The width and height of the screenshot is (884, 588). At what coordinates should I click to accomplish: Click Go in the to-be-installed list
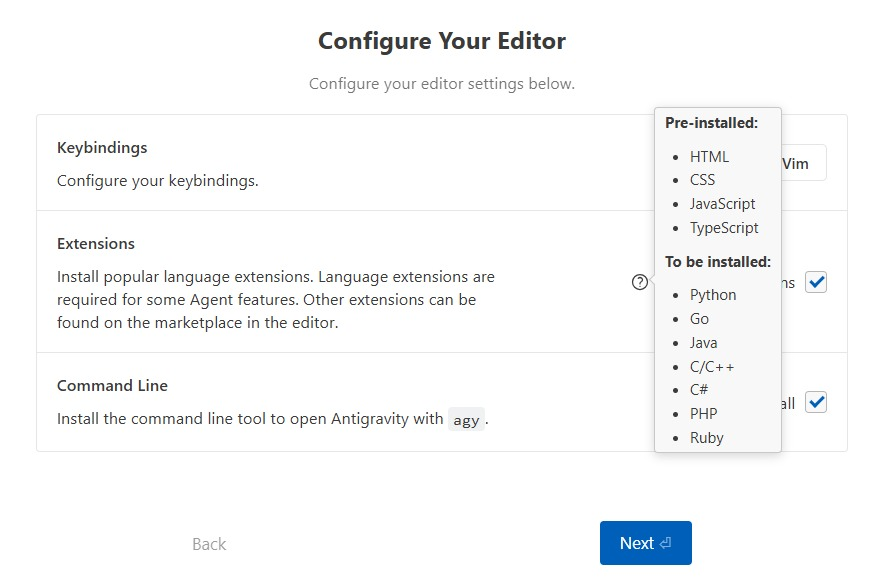[699, 319]
